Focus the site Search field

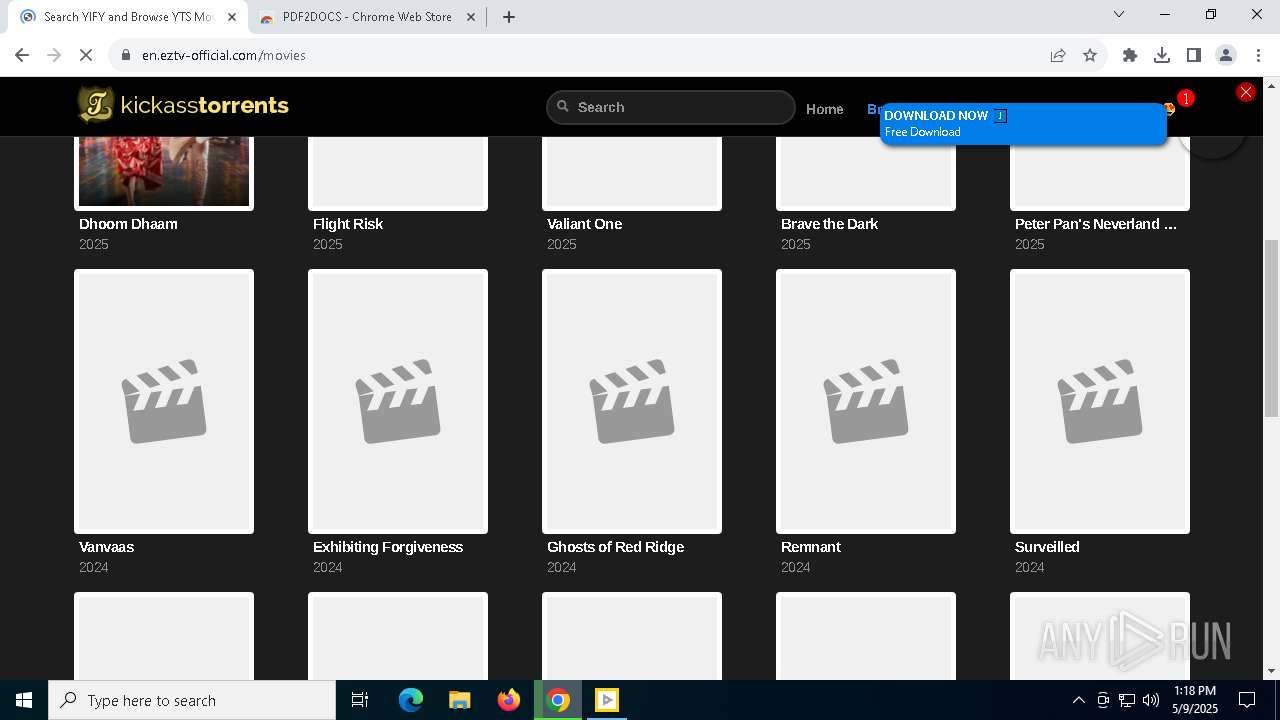click(671, 107)
